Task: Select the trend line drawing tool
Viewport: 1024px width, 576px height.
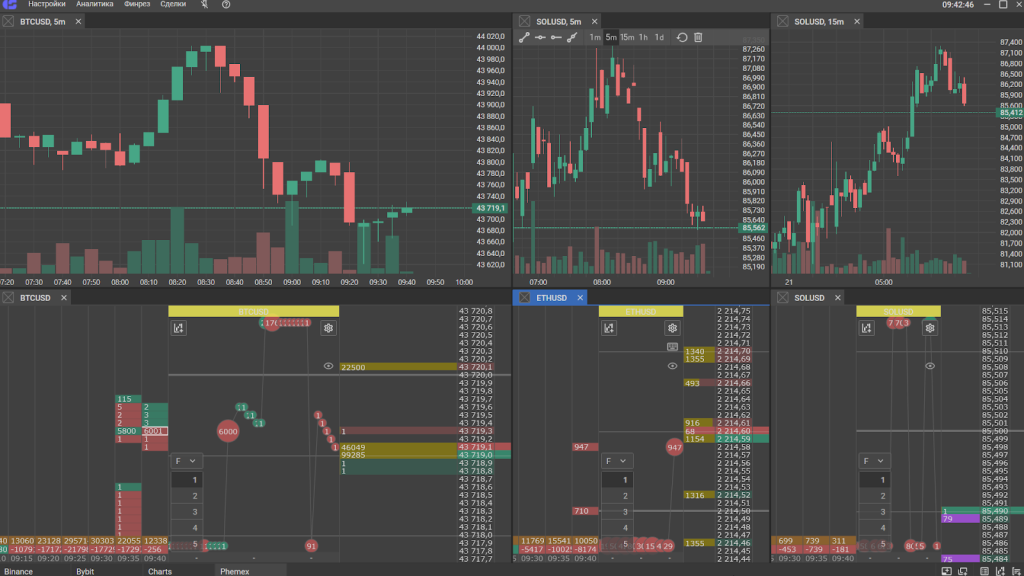Action: (x=524, y=37)
